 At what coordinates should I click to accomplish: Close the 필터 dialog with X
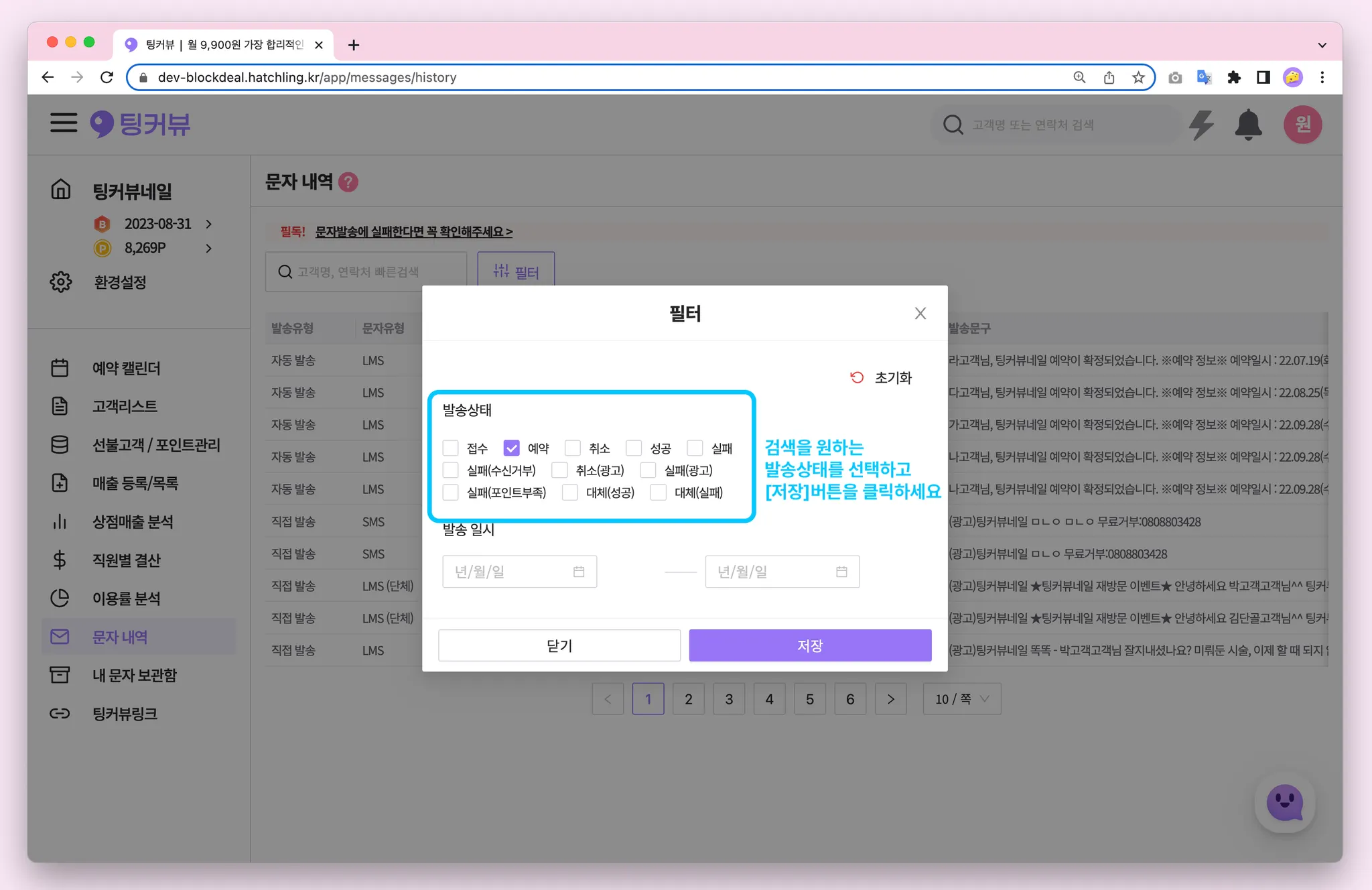click(920, 314)
